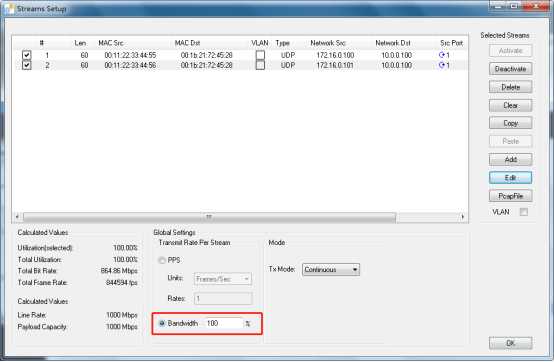Select the PPS radio button
Image resolution: width=554 pixels, height=362 pixels.
pos(162,260)
